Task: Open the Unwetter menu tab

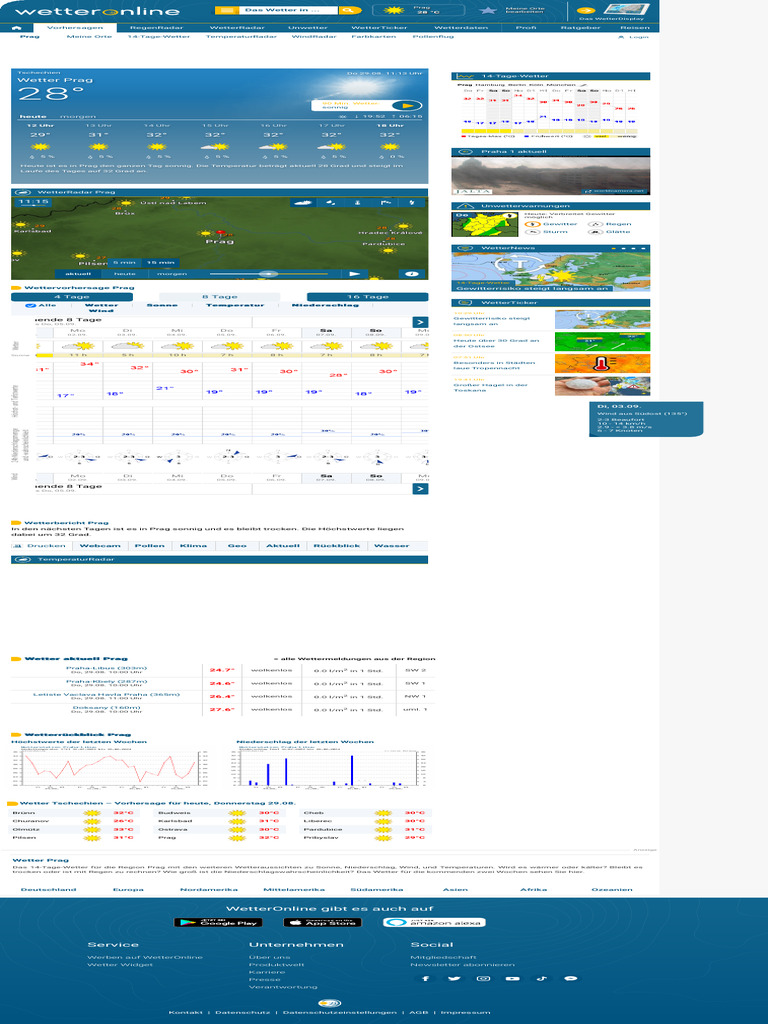Action: pyautogui.click(x=308, y=27)
